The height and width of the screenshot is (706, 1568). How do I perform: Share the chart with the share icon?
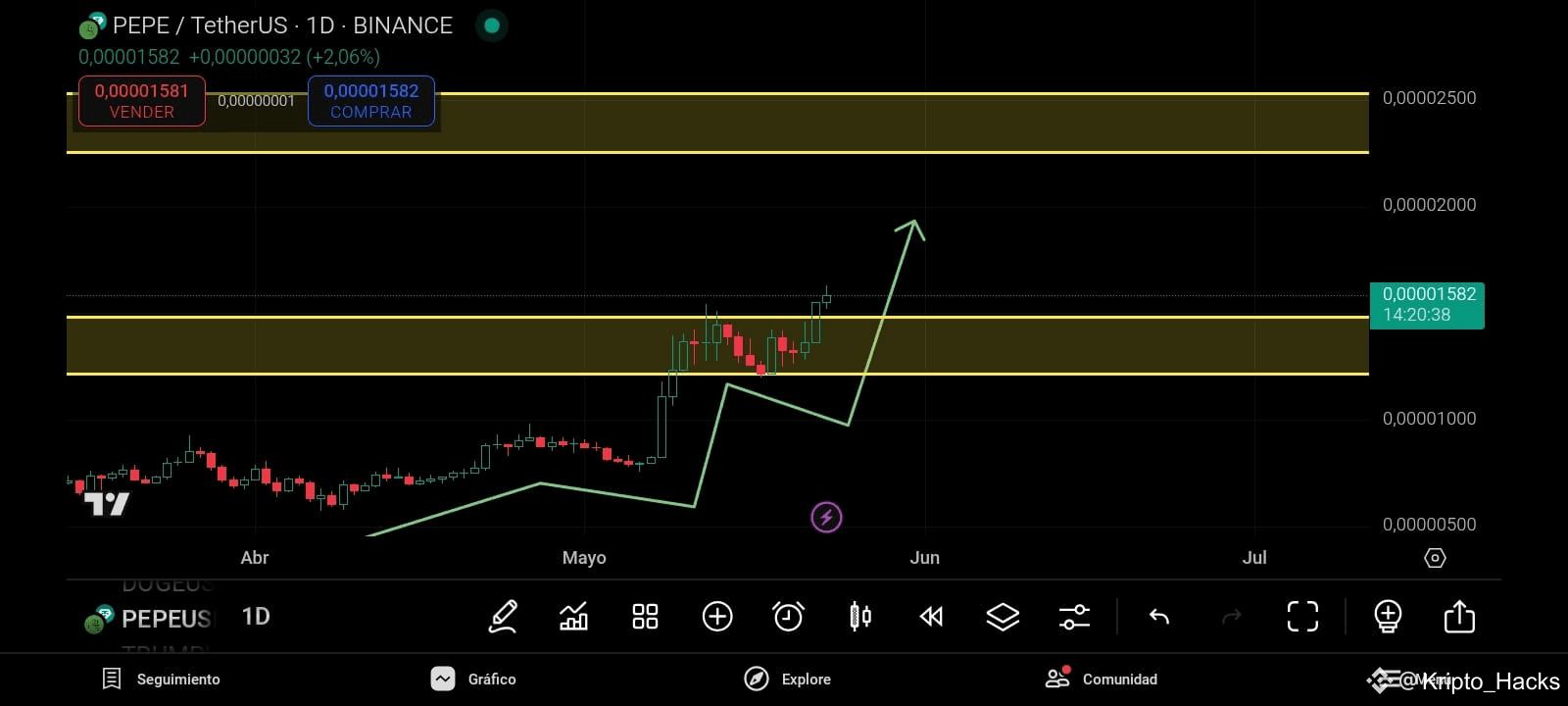1459,617
